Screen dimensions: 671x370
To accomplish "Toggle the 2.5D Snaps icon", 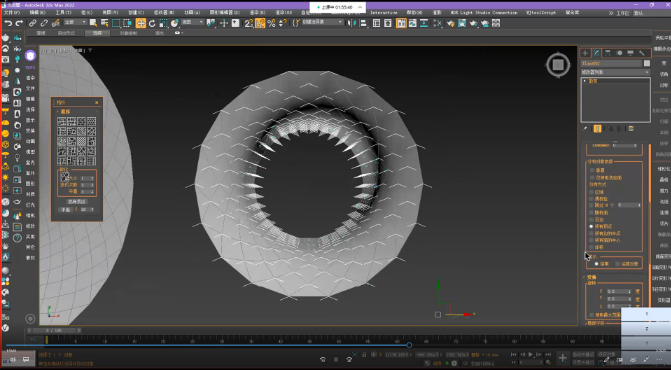I will tap(249, 23).
